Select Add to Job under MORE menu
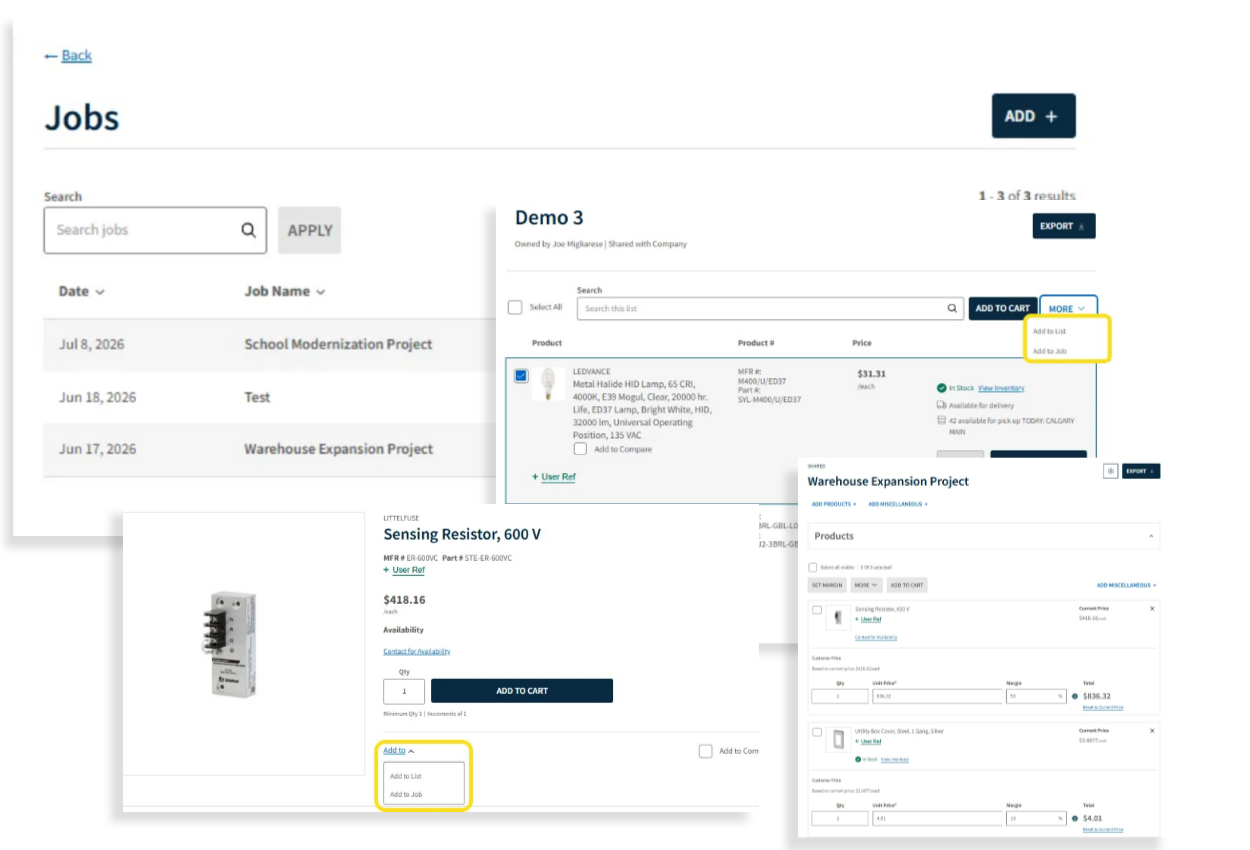1250x850 pixels. (x=1049, y=351)
